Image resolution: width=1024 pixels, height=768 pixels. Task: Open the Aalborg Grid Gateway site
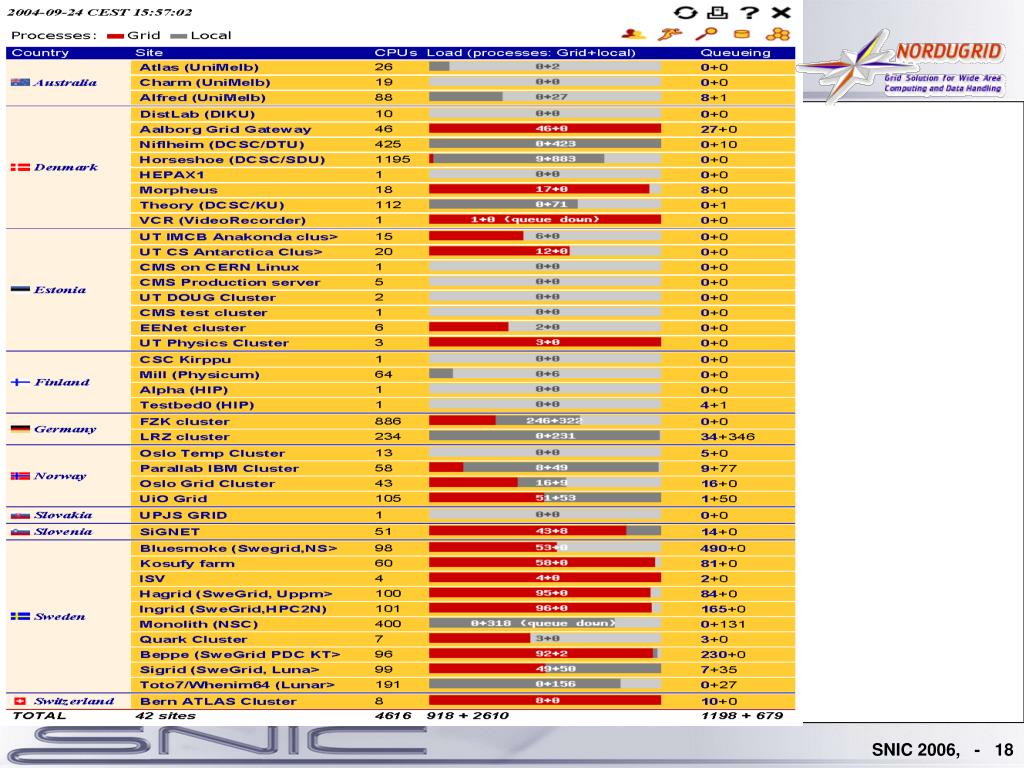(x=225, y=129)
